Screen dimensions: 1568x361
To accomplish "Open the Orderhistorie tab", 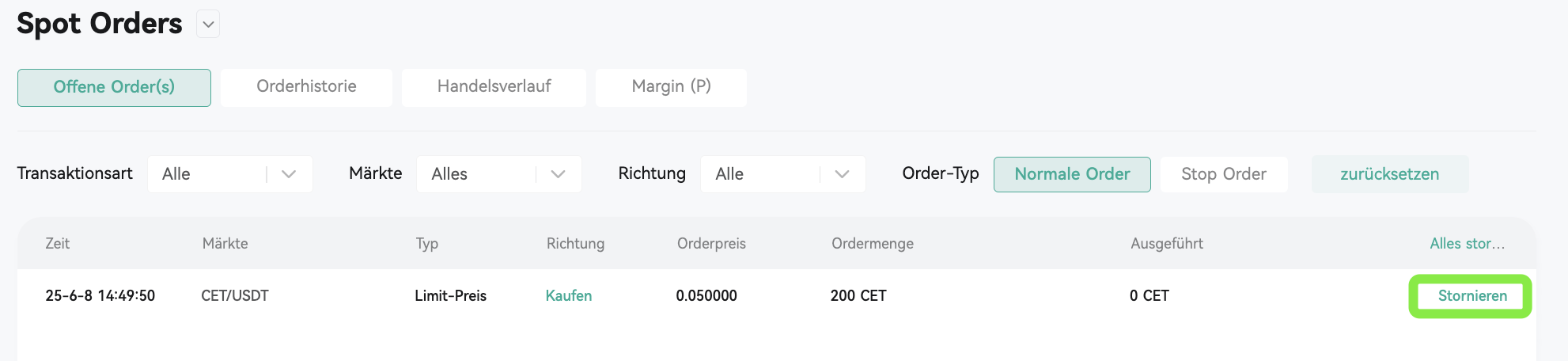I will pos(306,87).
